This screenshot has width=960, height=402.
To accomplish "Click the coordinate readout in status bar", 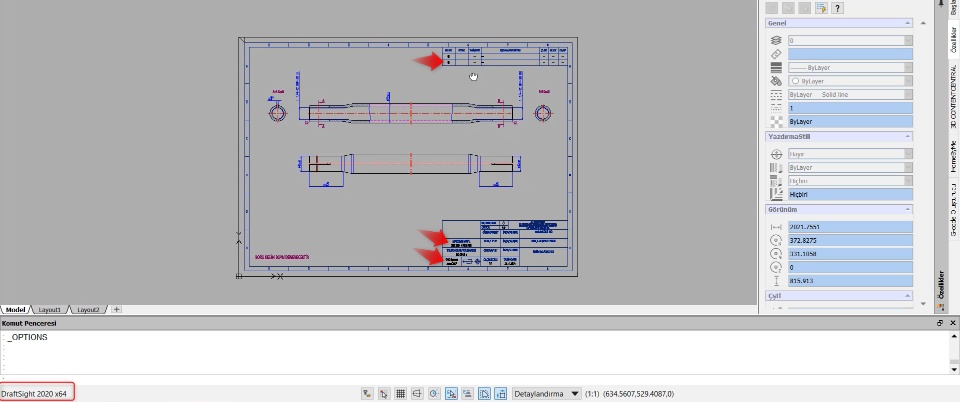I will point(639,394).
